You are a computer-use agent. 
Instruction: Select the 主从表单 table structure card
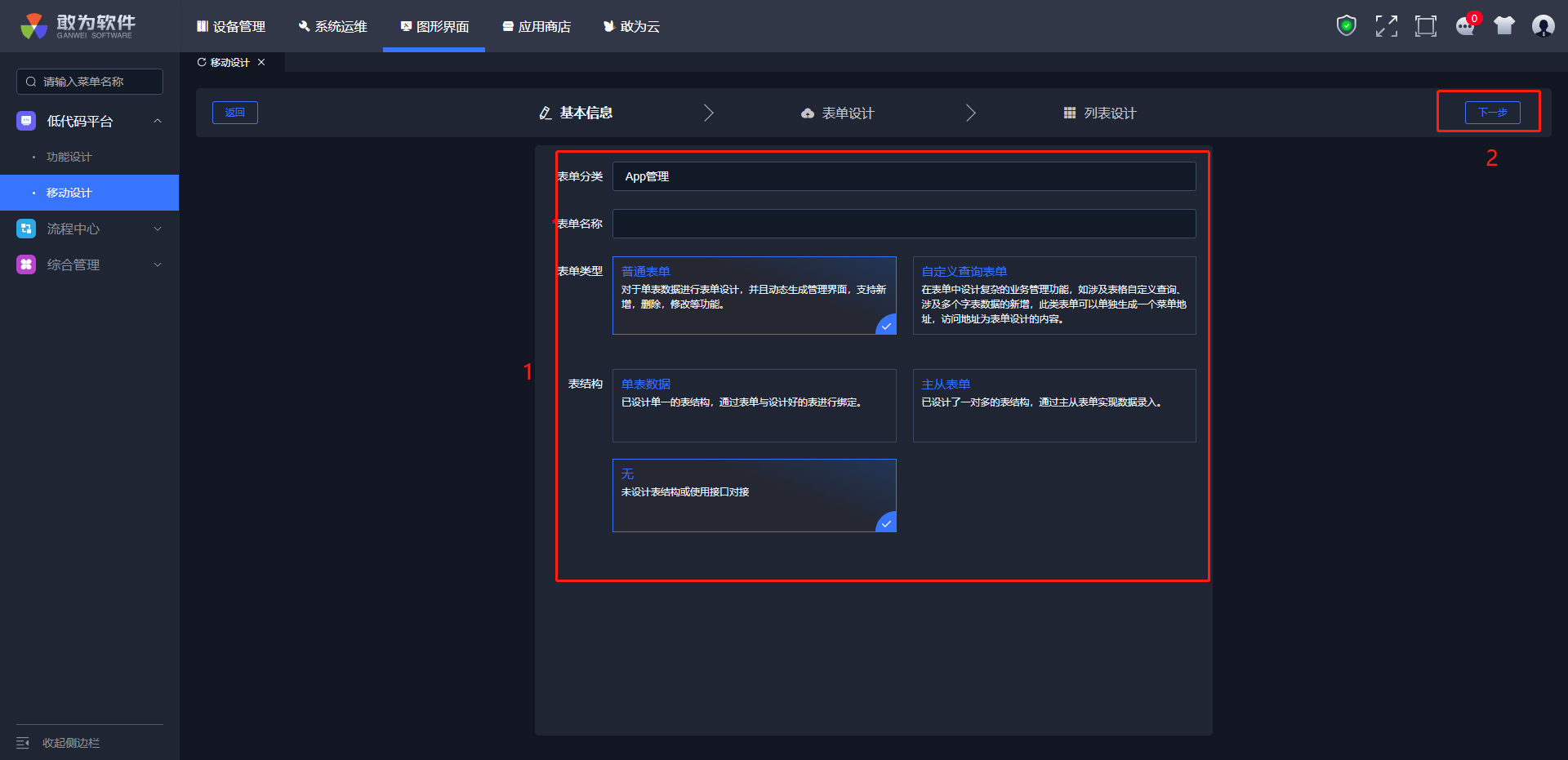[1054, 406]
